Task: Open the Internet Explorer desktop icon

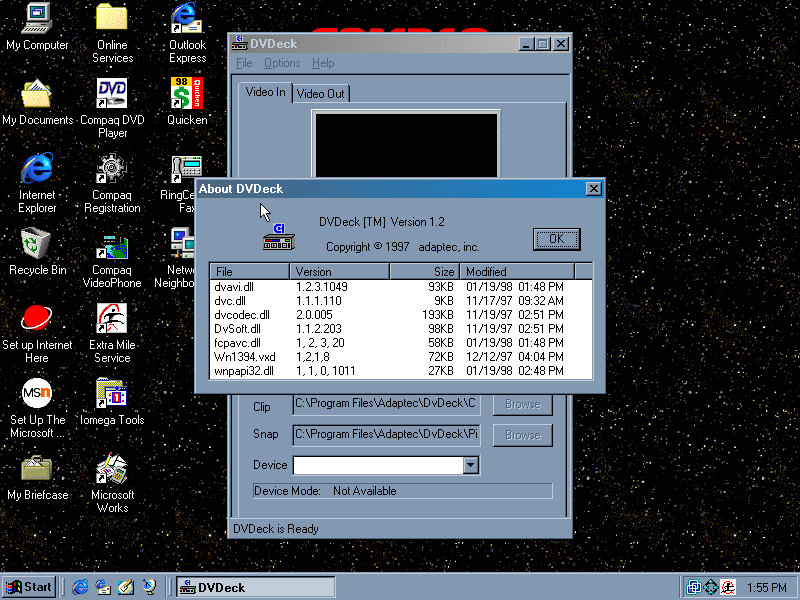Action: point(37,183)
